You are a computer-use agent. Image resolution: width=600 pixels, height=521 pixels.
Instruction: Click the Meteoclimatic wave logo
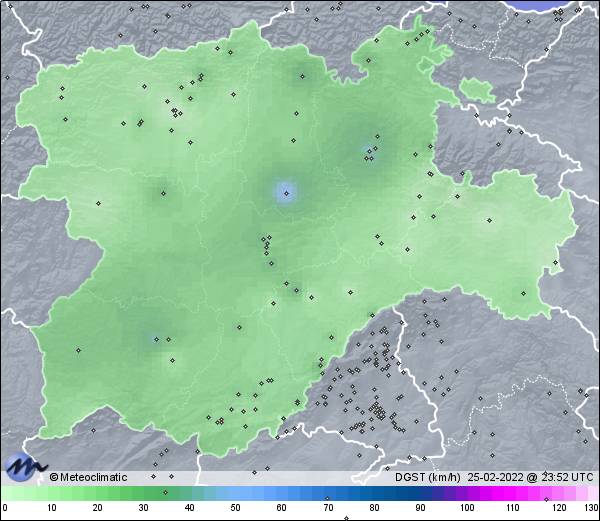tap(24, 467)
